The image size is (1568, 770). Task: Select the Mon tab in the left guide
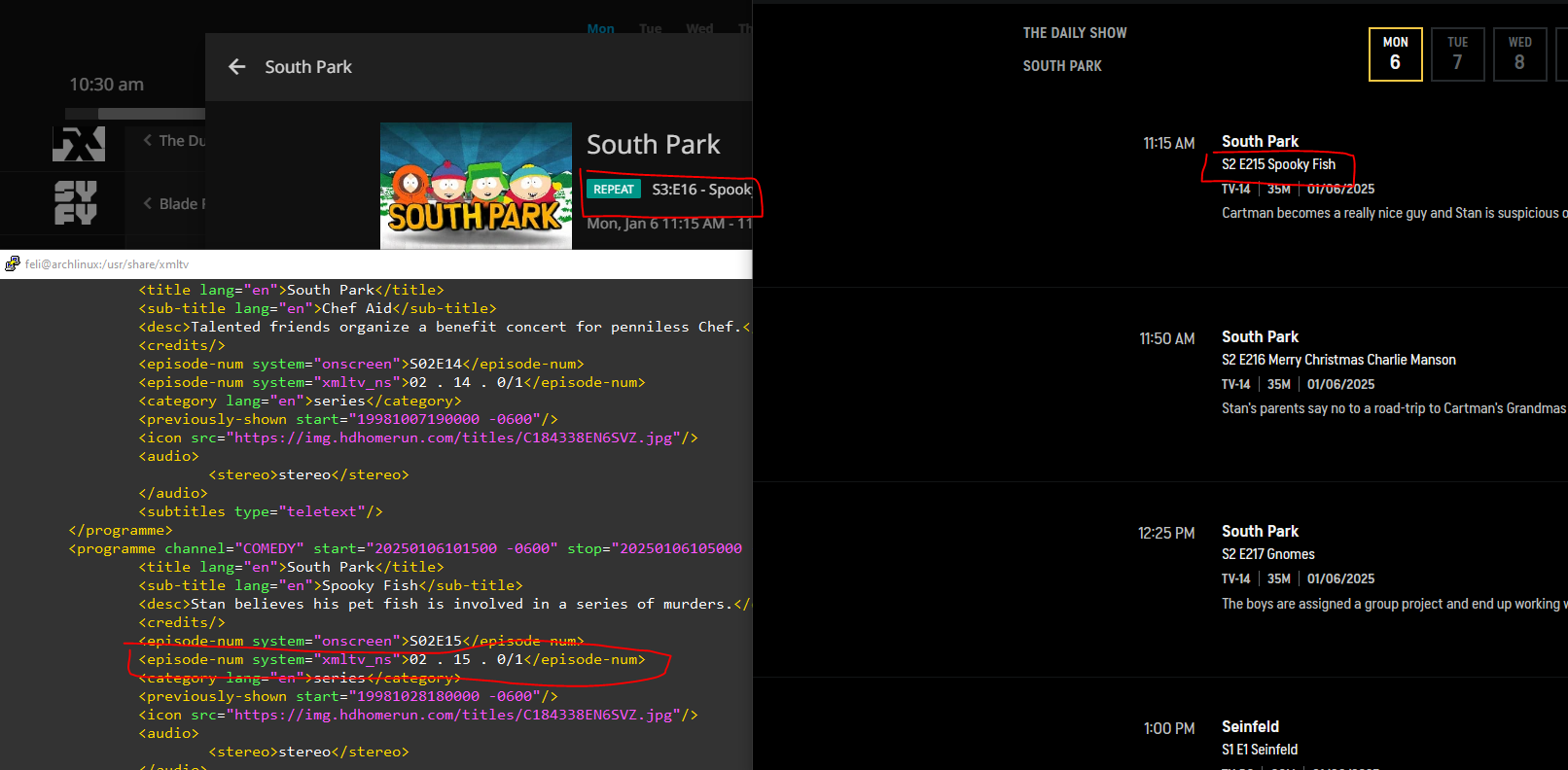(x=600, y=28)
